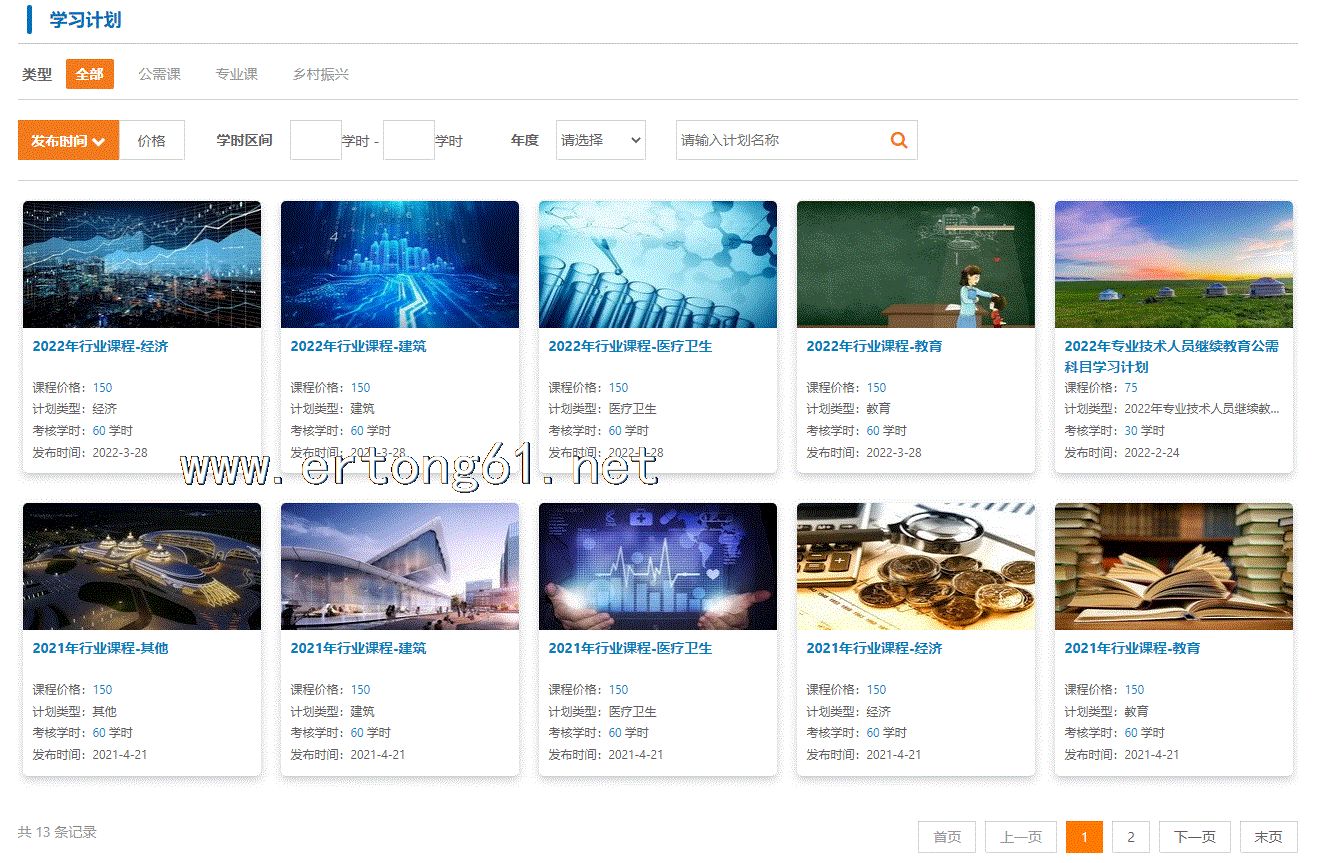This screenshot has width=1321, height=863.
Task: Open the 2022年专业技术人员继续教育公需科目 title link
Action: [1171, 356]
